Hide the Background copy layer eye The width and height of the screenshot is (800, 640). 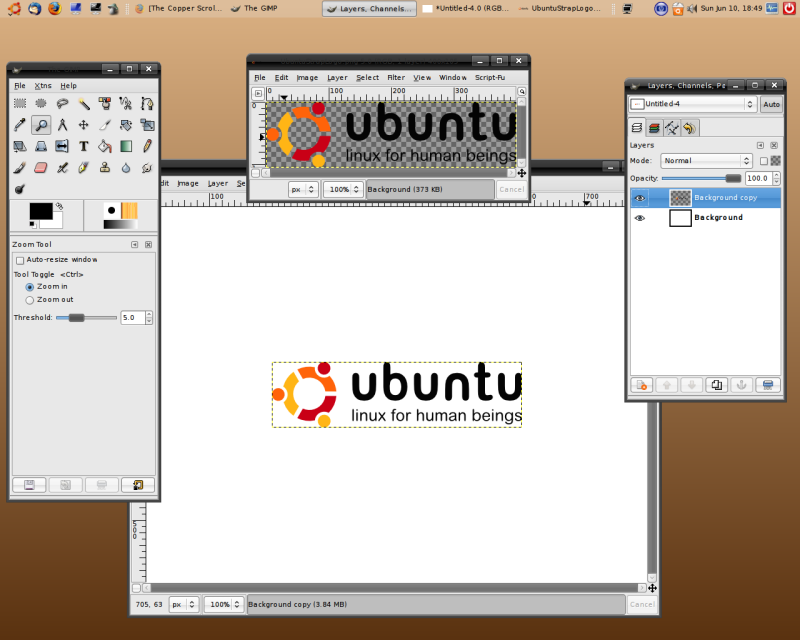pos(640,198)
